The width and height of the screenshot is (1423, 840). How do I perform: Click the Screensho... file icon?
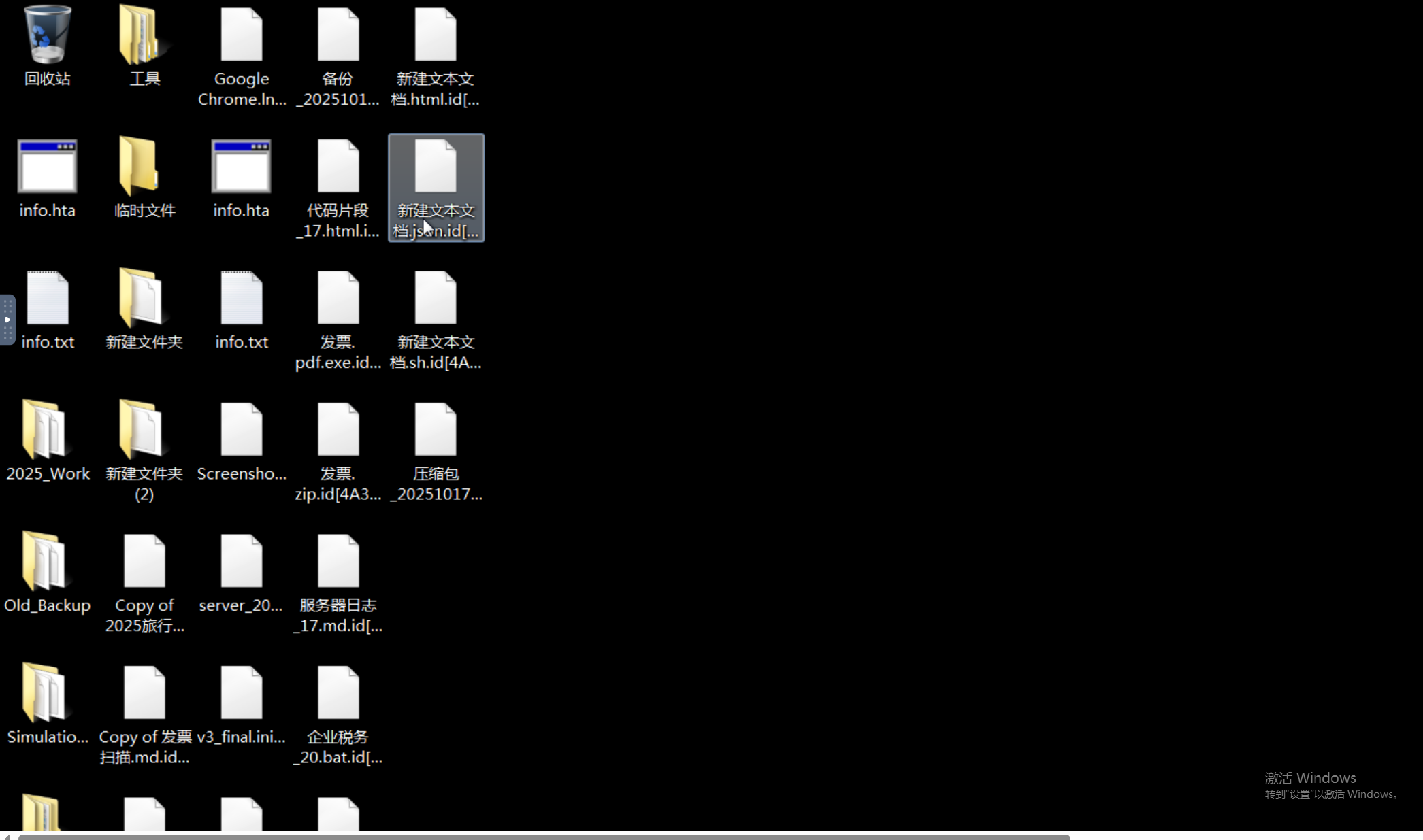pyautogui.click(x=242, y=430)
